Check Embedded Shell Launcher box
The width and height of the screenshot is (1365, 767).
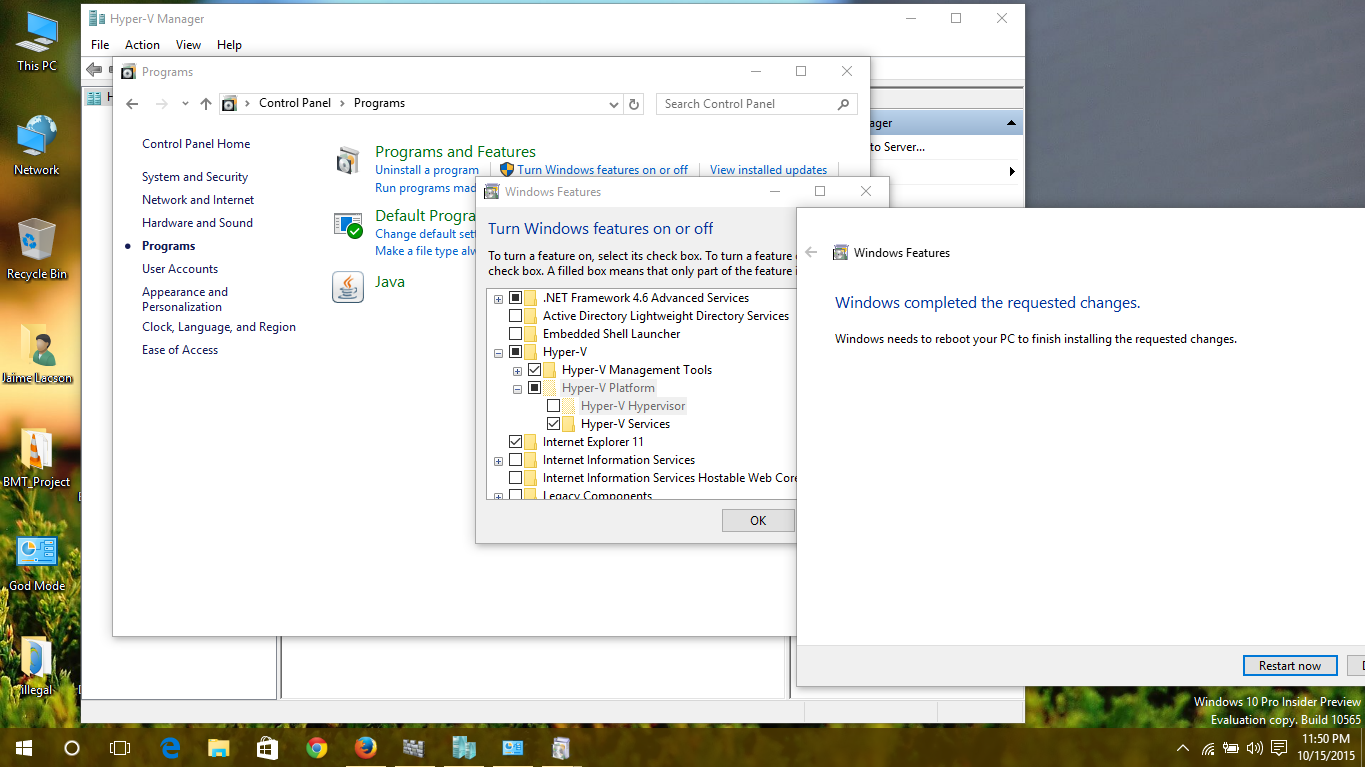(516, 334)
